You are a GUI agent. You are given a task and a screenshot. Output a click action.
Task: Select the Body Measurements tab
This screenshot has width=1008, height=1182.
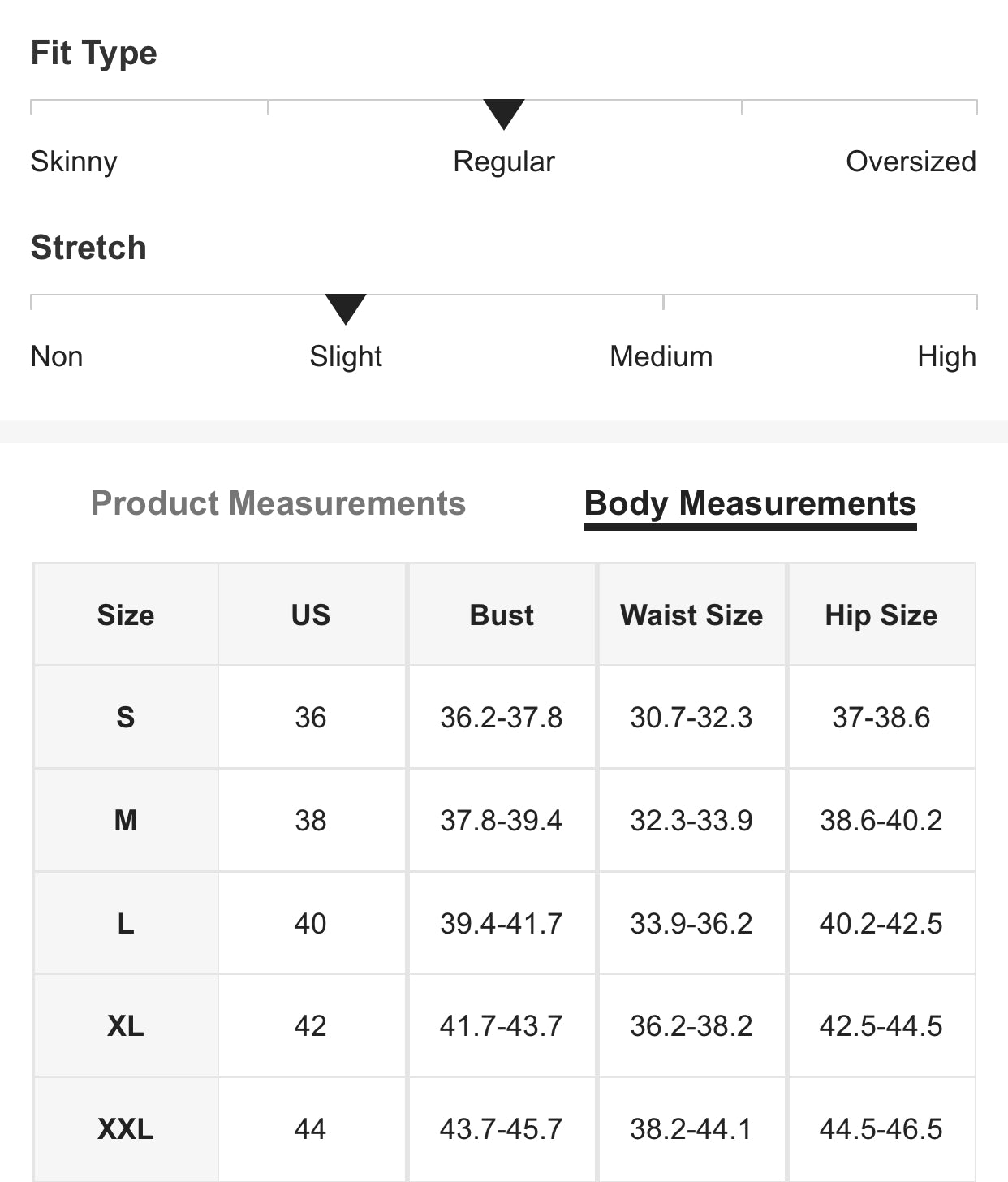click(x=750, y=503)
